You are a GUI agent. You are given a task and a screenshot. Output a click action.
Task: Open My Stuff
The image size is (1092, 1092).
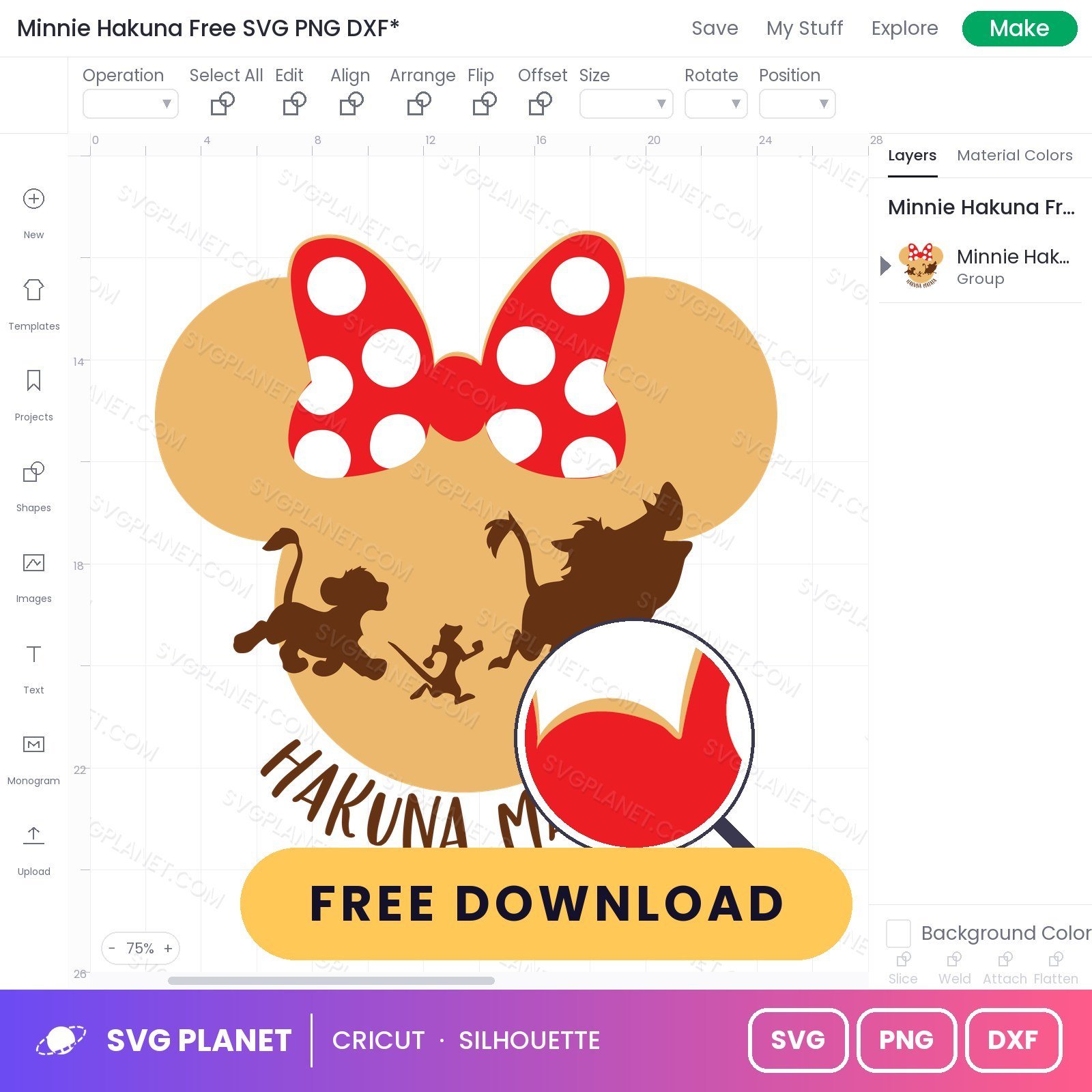pos(805,28)
